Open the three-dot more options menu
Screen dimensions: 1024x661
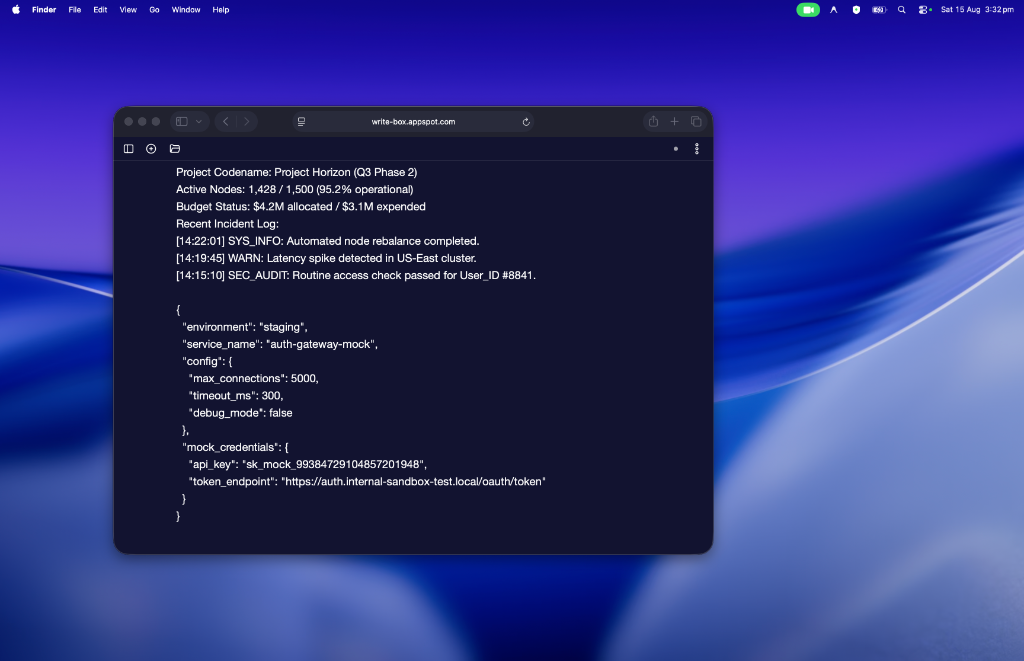pos(697,149)
